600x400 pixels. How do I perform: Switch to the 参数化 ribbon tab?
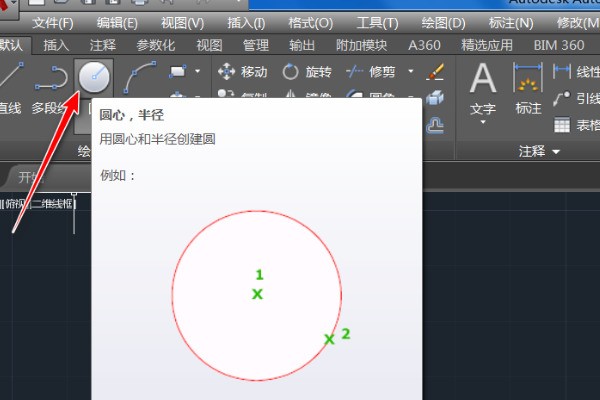(155, 45)
